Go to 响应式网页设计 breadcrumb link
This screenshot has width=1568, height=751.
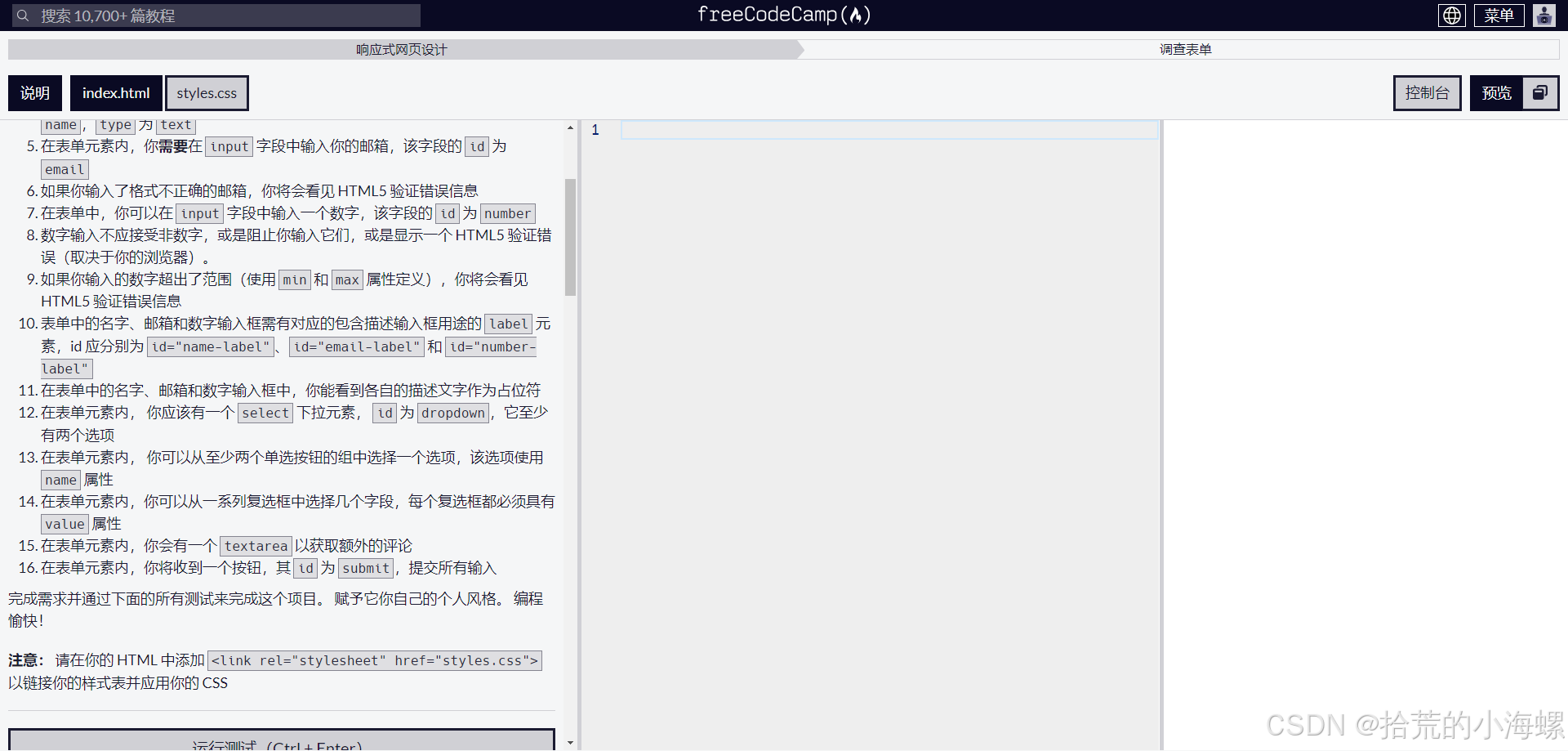(401, 50)
